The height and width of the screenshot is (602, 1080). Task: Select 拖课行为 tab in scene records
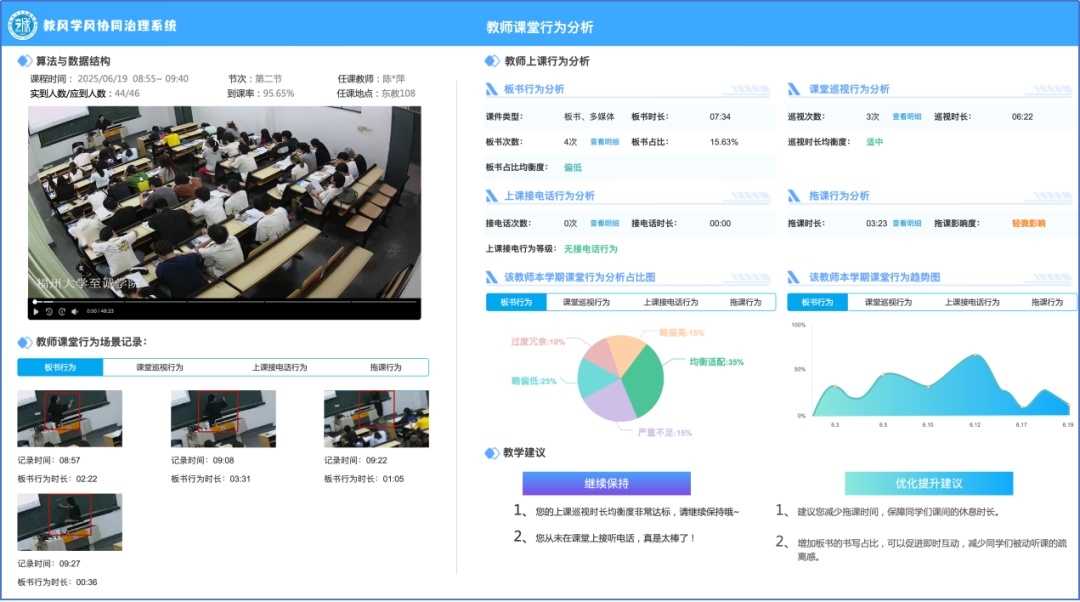(385, 367)
